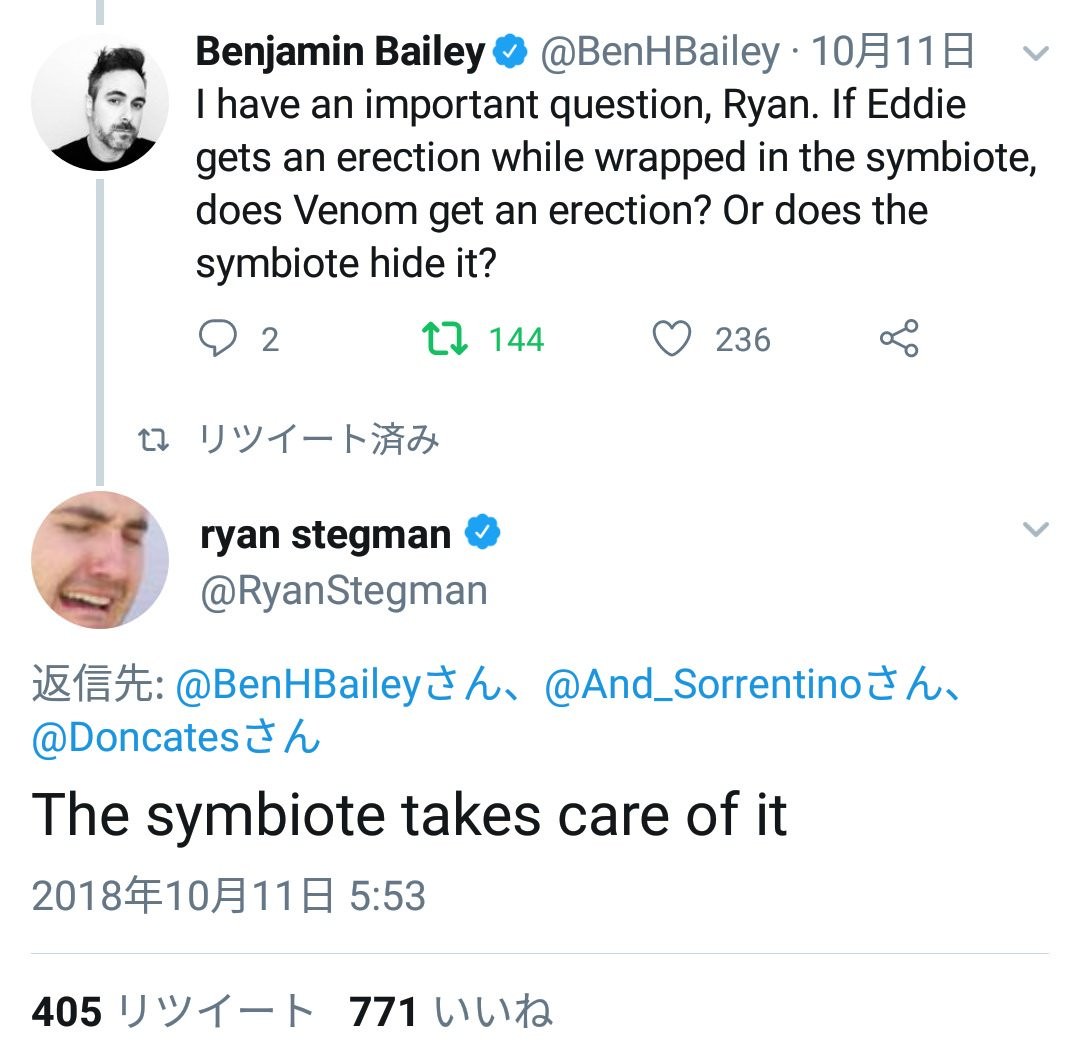Screen dimensions: 1080x1062
Task: Click ryan stegman's verified badge
Action: point(483,535)
